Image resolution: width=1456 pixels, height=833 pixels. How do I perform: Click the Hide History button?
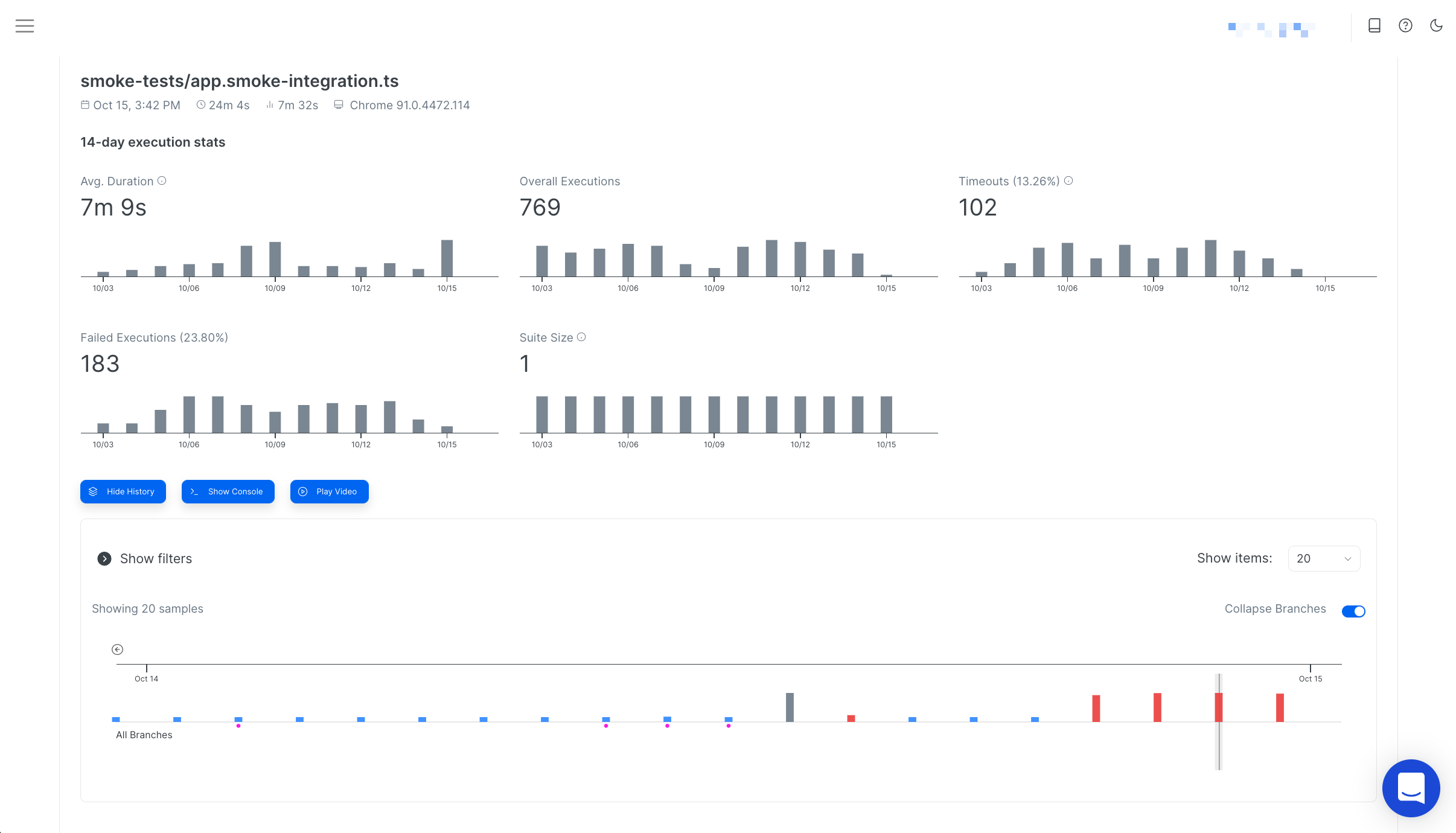coord(123,491)
